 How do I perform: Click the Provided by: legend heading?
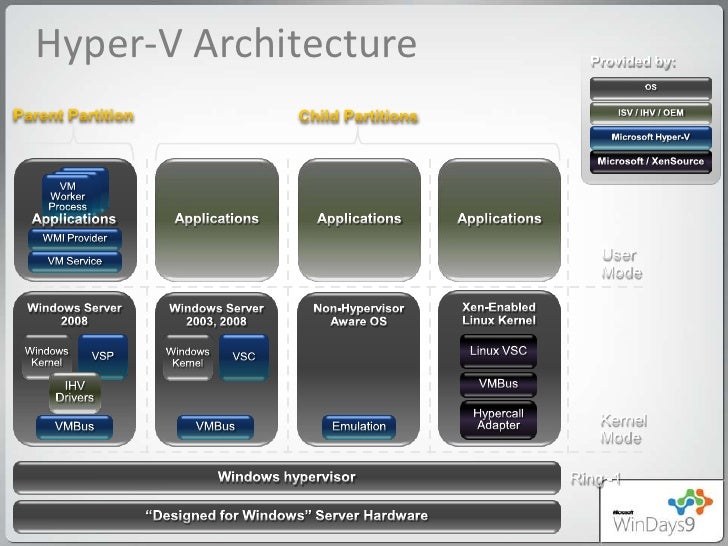pos(633,62)
